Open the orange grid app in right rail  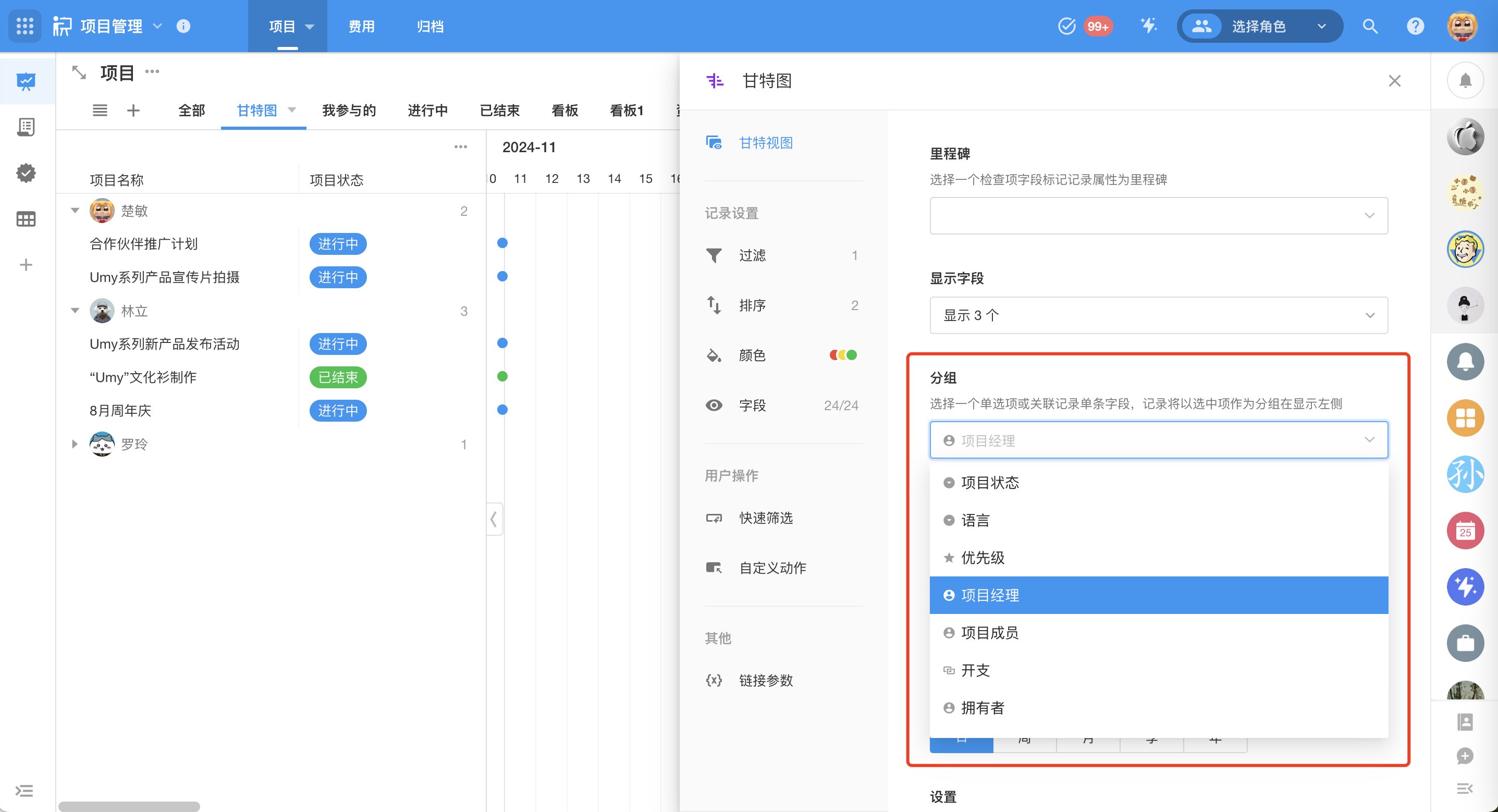click(x=1465, y=417)
